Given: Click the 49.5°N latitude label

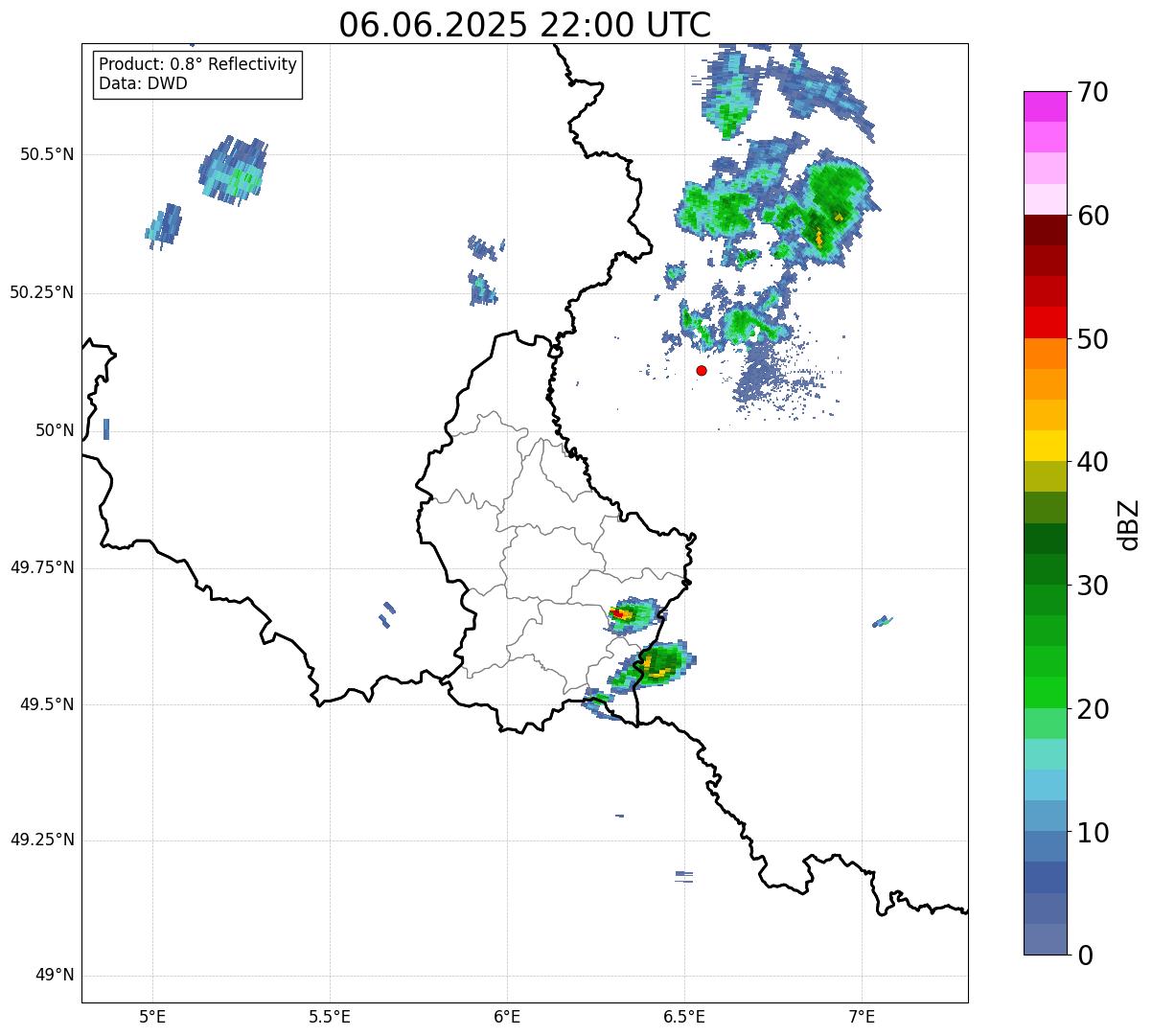Looking at the screenshot, I should [x=46, y=704].
